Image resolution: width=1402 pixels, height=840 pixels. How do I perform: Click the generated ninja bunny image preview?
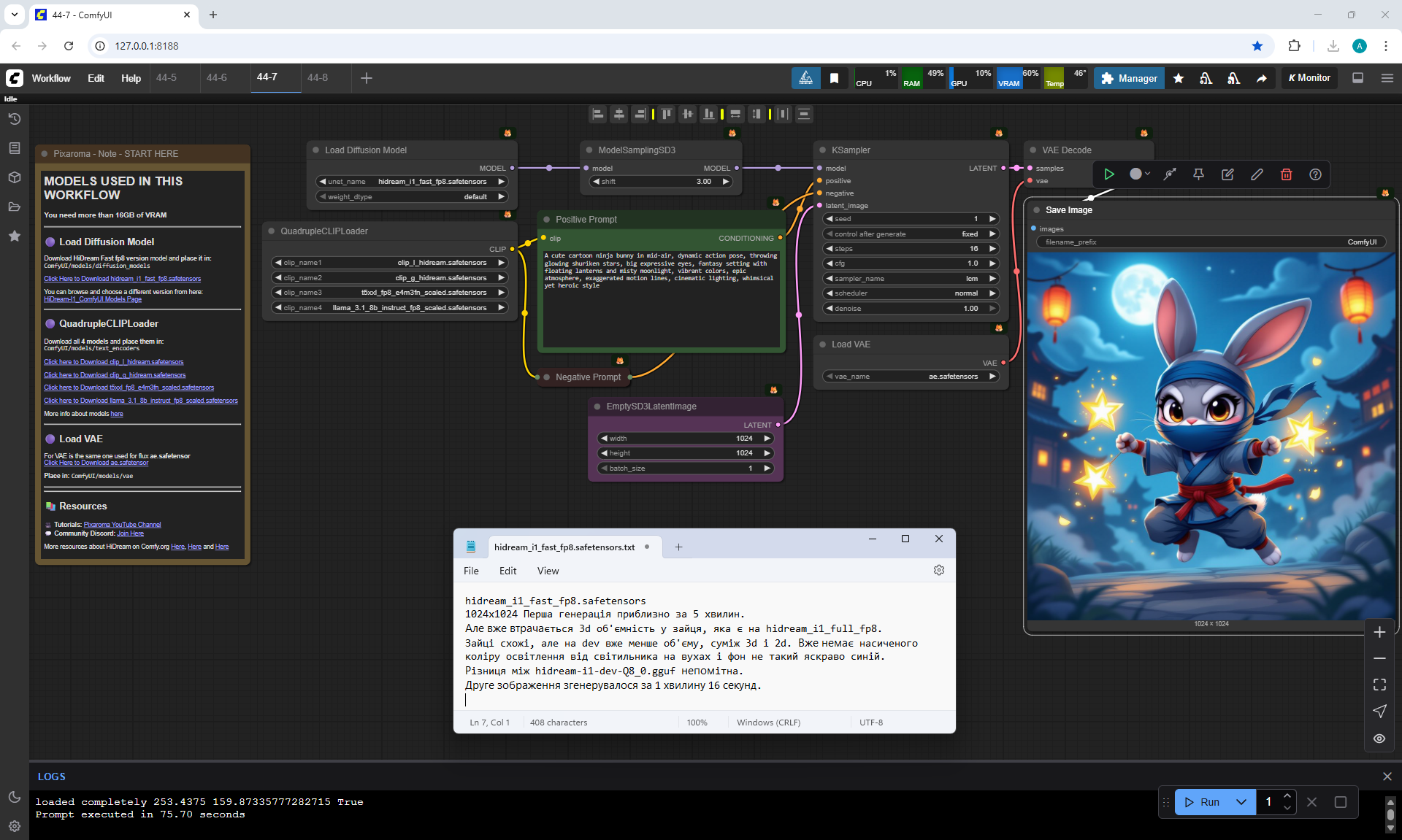(1211, 436)
